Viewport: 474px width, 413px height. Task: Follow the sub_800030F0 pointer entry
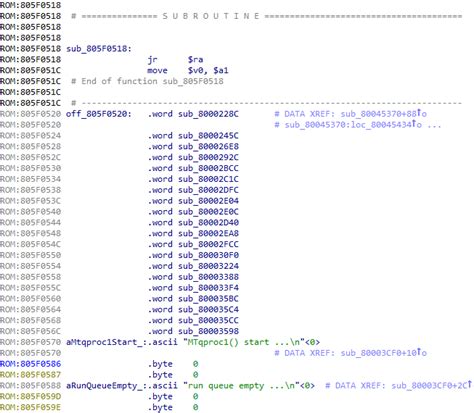coord(208,255)
